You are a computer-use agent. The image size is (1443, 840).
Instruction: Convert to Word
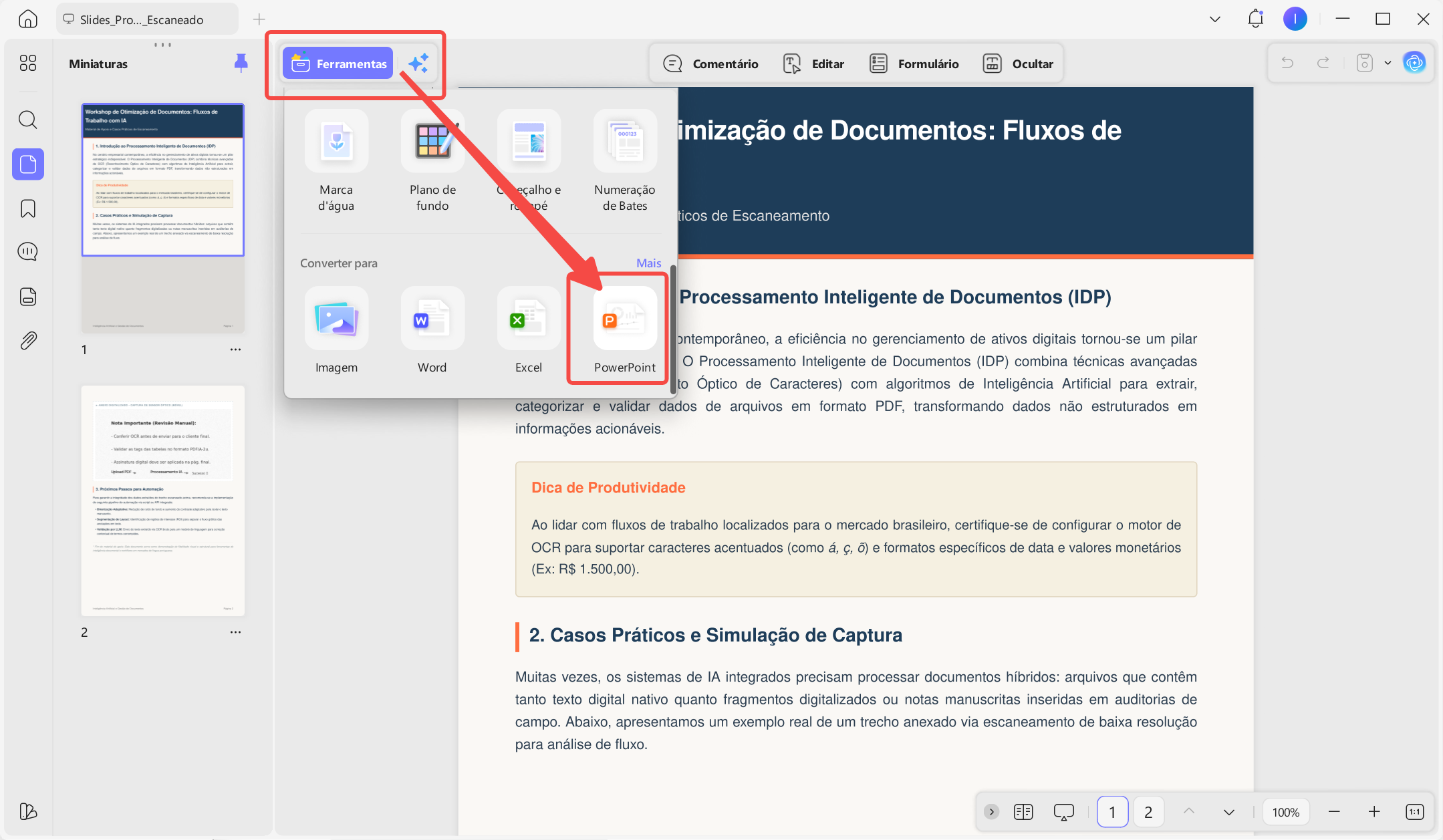(x=432, y=330)
